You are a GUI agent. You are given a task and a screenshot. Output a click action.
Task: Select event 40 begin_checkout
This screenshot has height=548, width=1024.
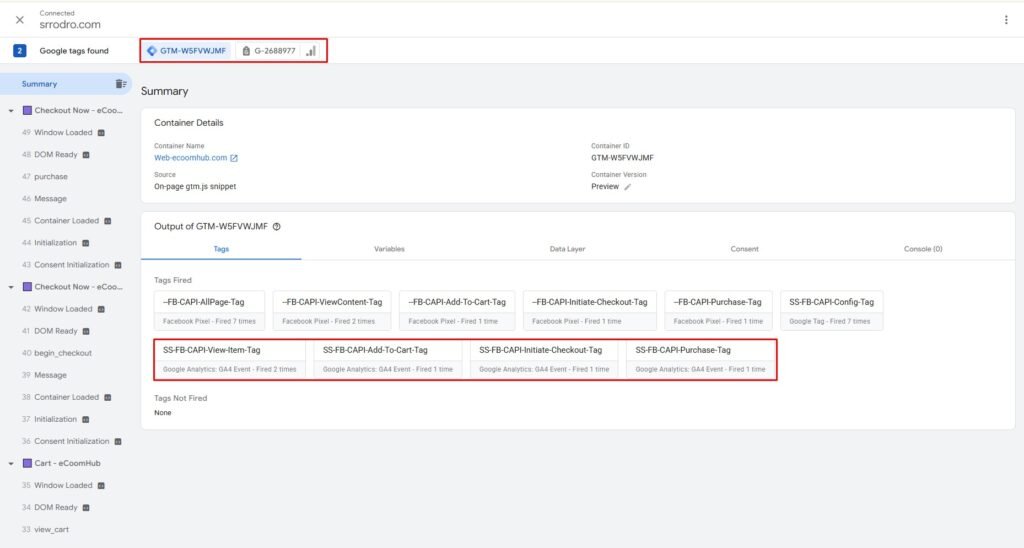[x=56, y=353]
